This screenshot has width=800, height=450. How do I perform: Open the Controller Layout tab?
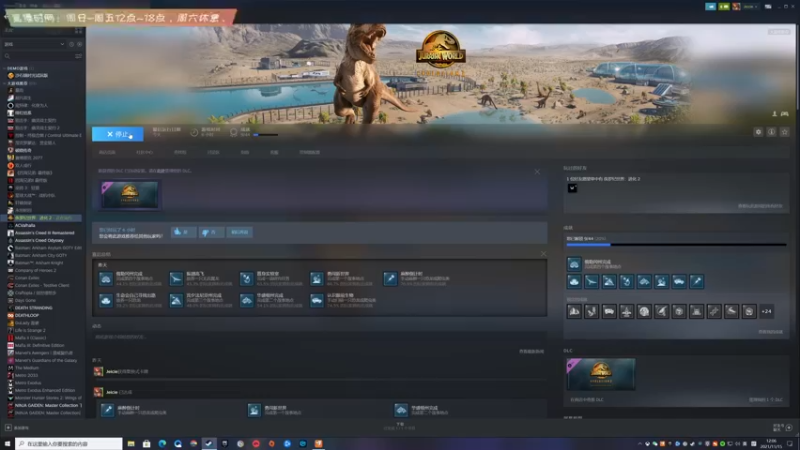point(309,152)
